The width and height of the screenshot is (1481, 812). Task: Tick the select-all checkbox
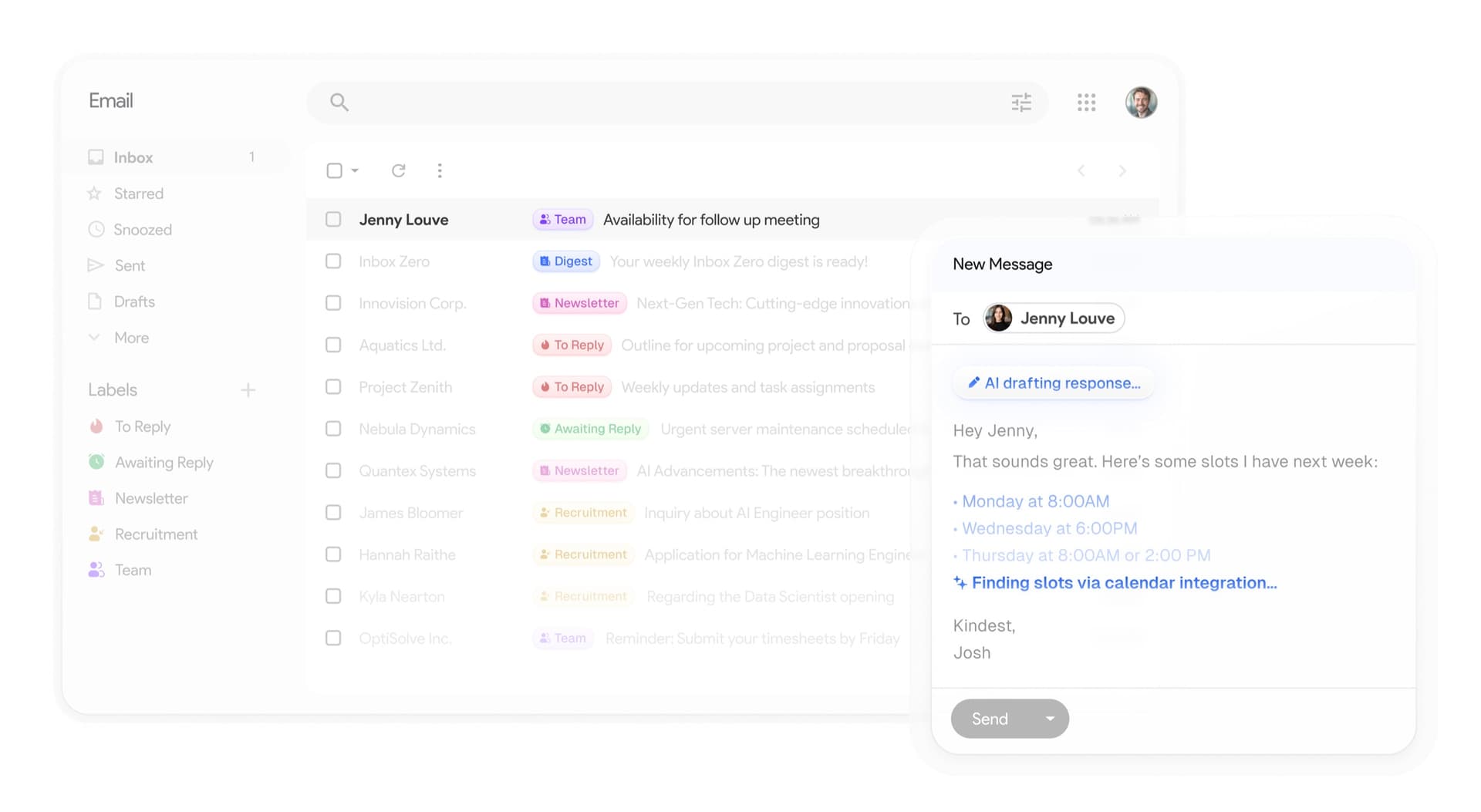(x=334, y=170)
